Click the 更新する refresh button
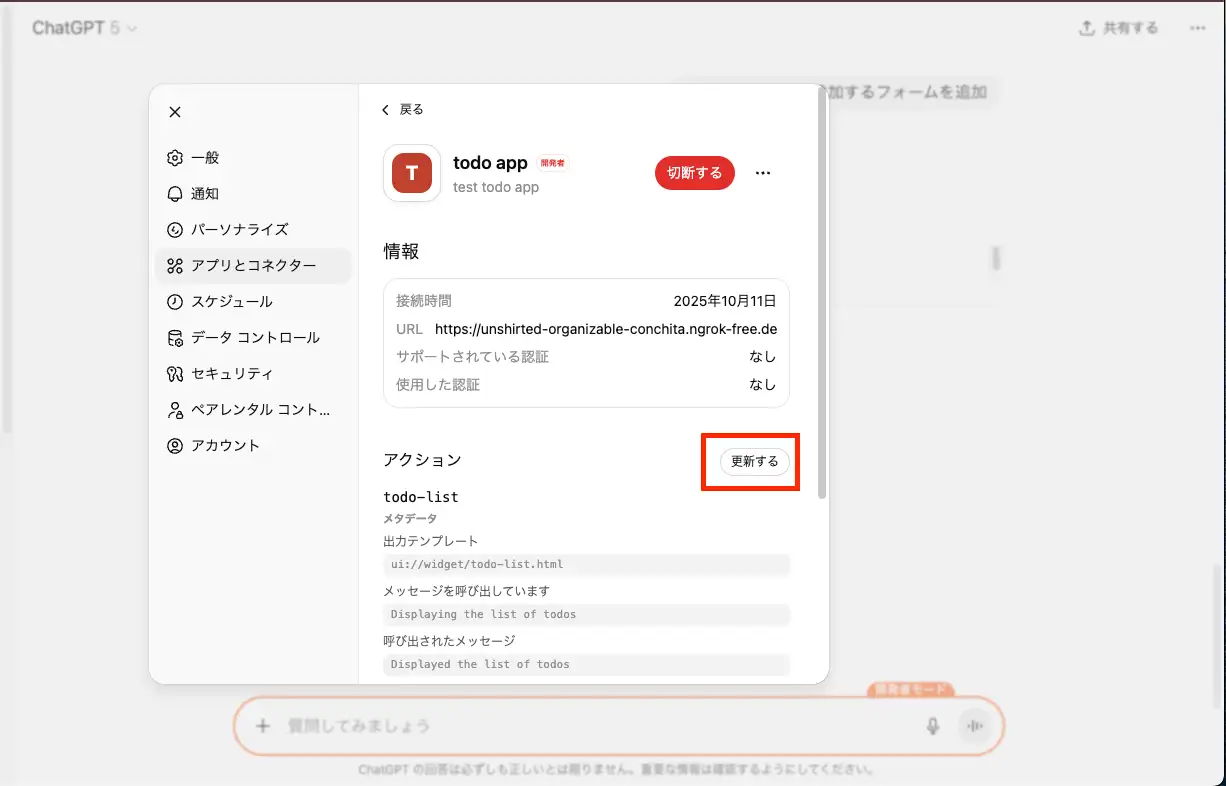 755,461
